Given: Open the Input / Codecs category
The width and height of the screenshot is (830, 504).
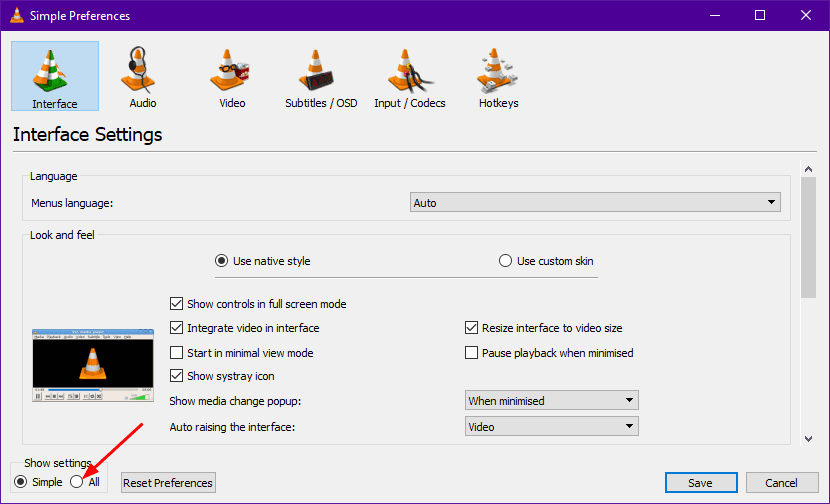Looking at the screenshot, I should point(410,76).
